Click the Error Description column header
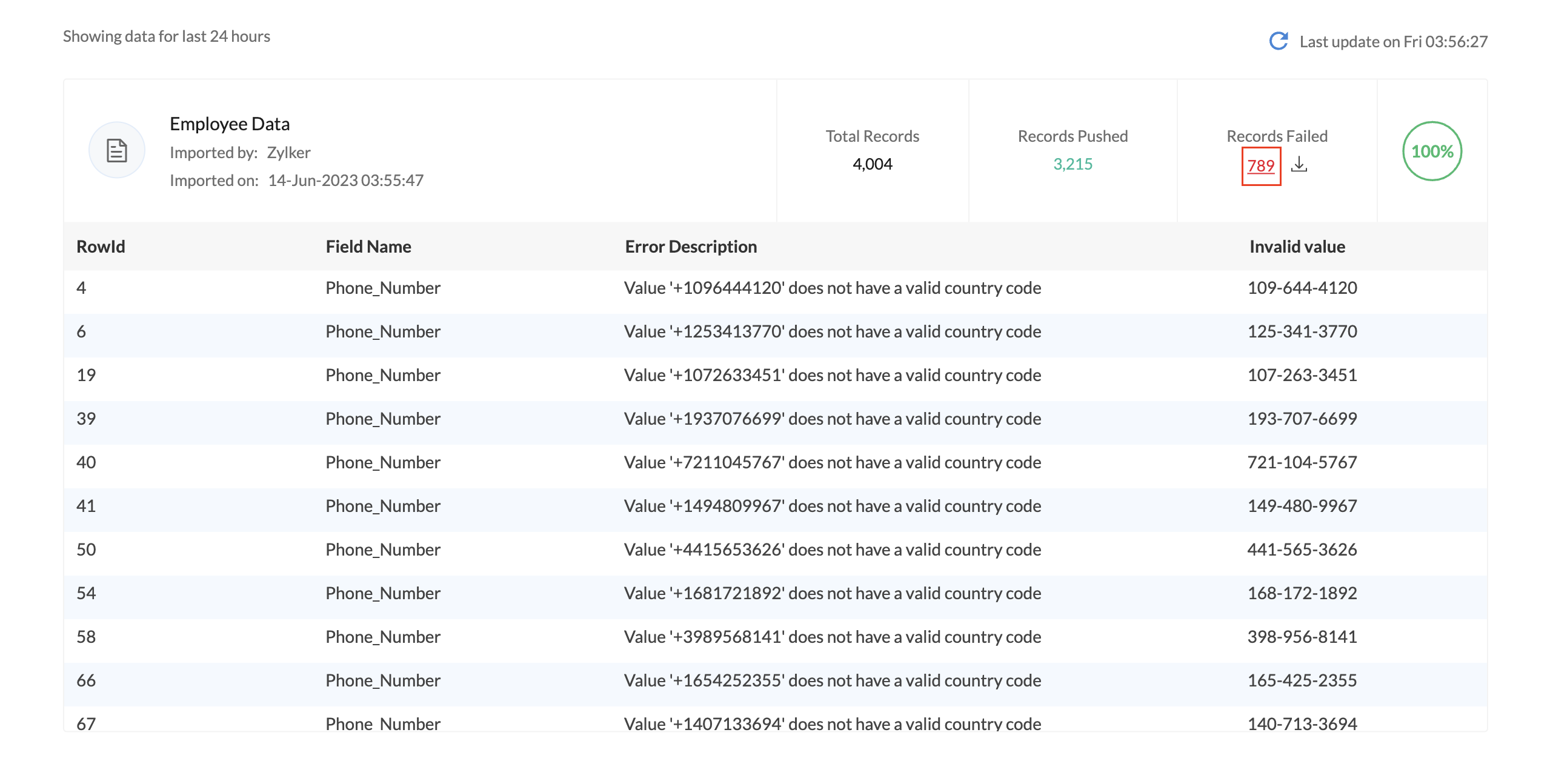 690,247
